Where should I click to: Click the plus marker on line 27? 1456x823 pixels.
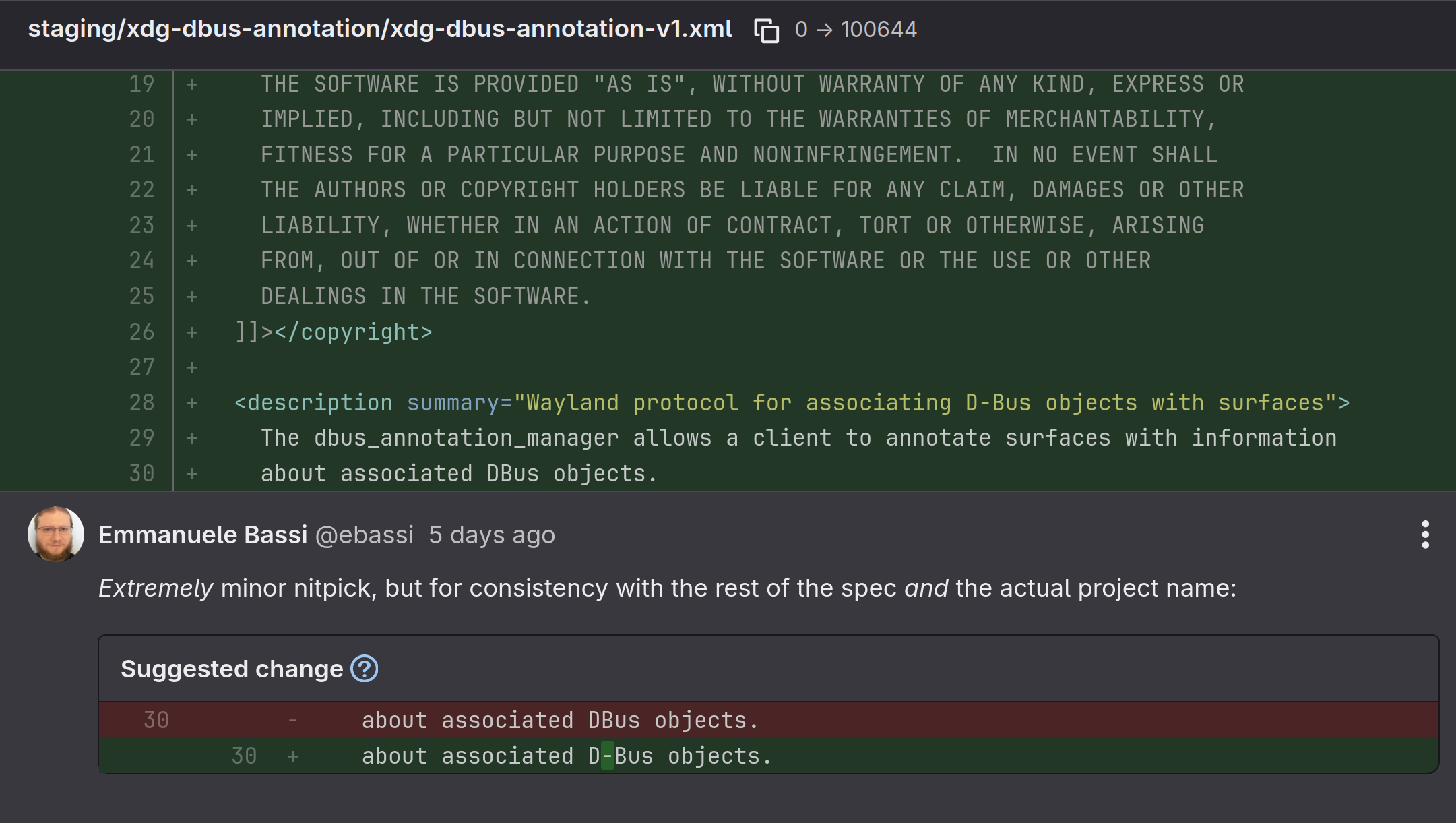pos(192,367)
